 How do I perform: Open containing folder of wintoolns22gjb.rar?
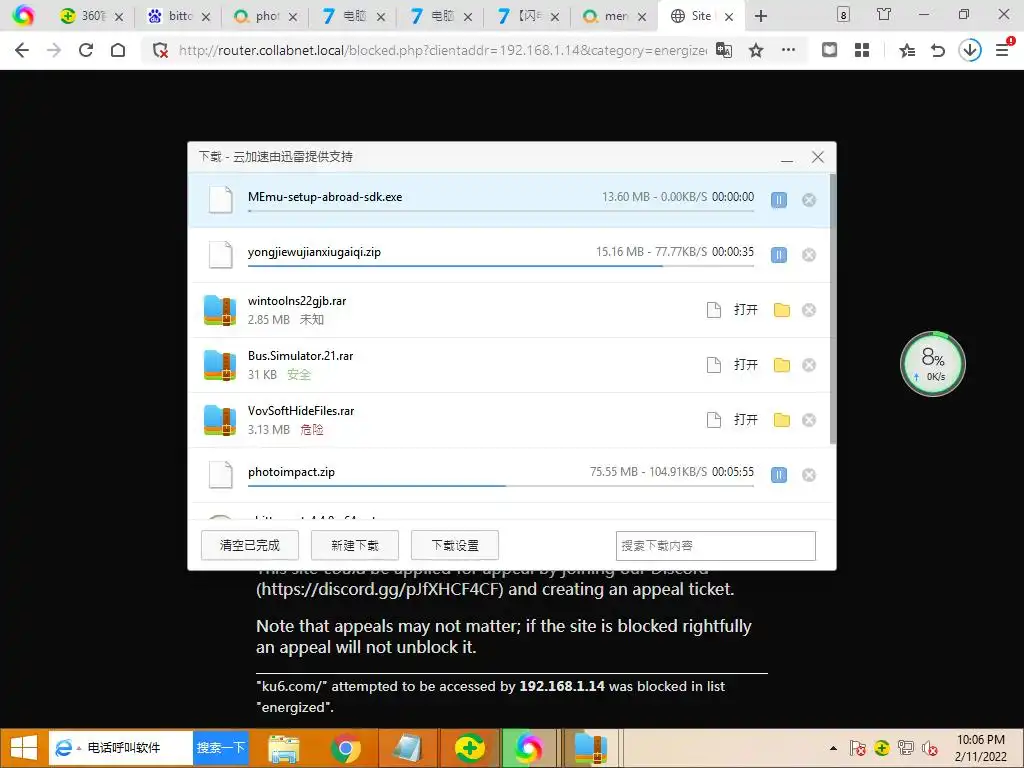pos(782,310)
